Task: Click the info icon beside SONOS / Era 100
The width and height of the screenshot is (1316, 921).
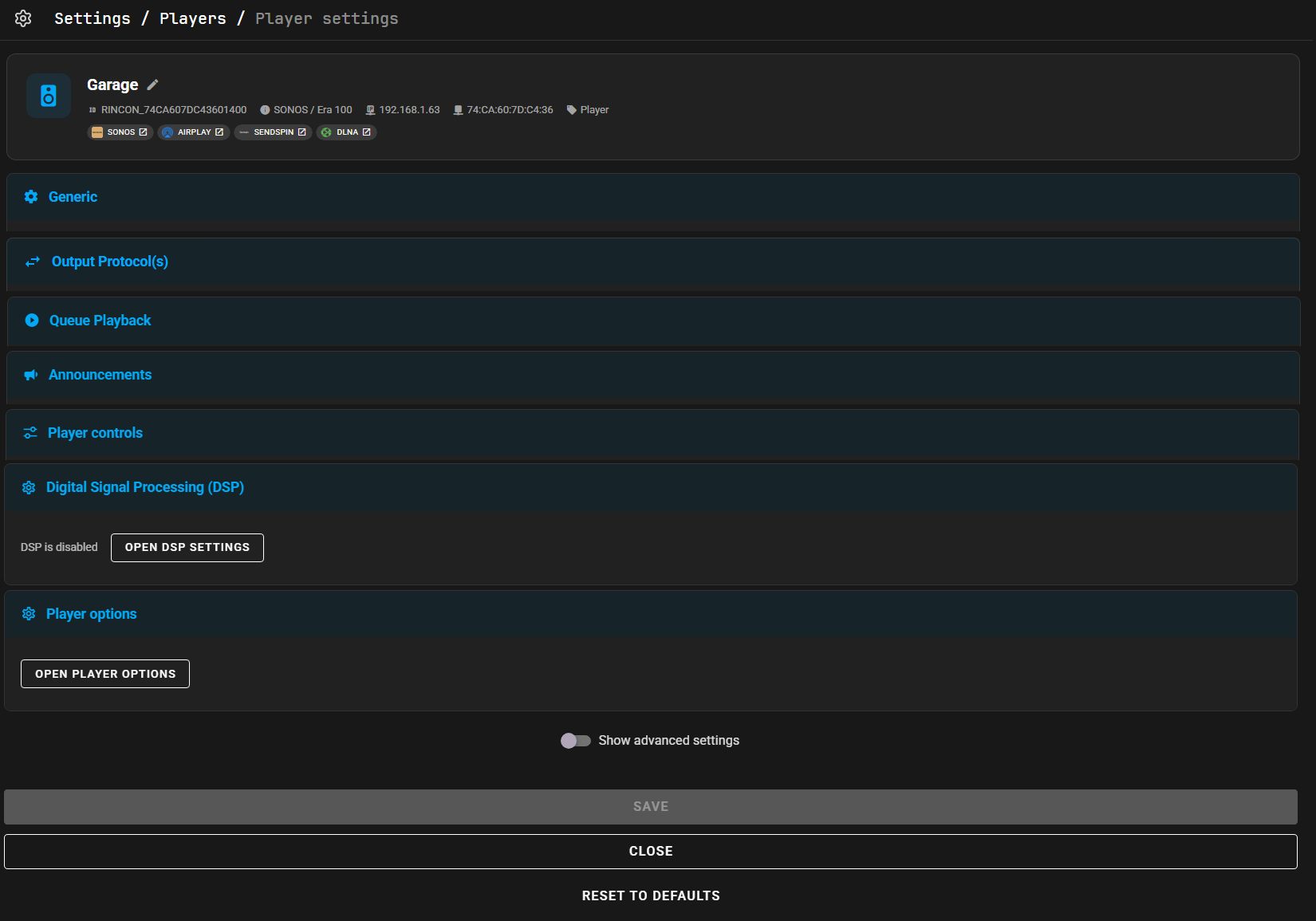Action: click(265, 110)
